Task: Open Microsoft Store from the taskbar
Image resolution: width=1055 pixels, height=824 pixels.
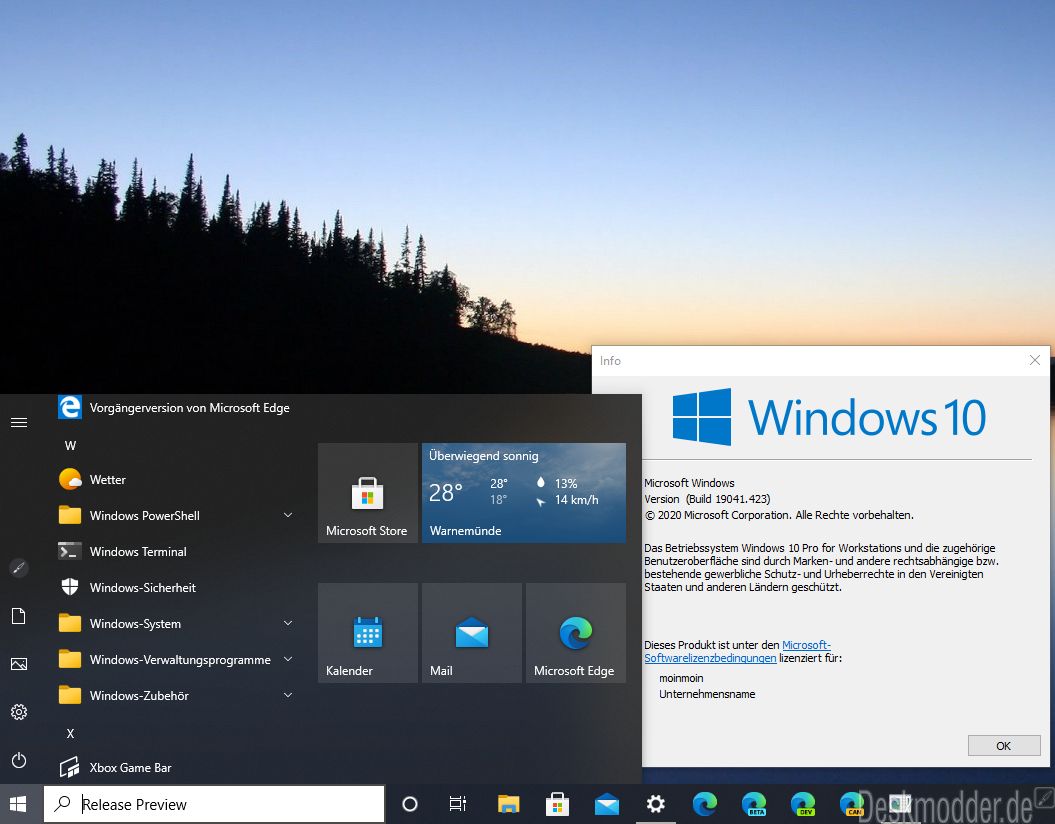Action: [x=557, y=804]
